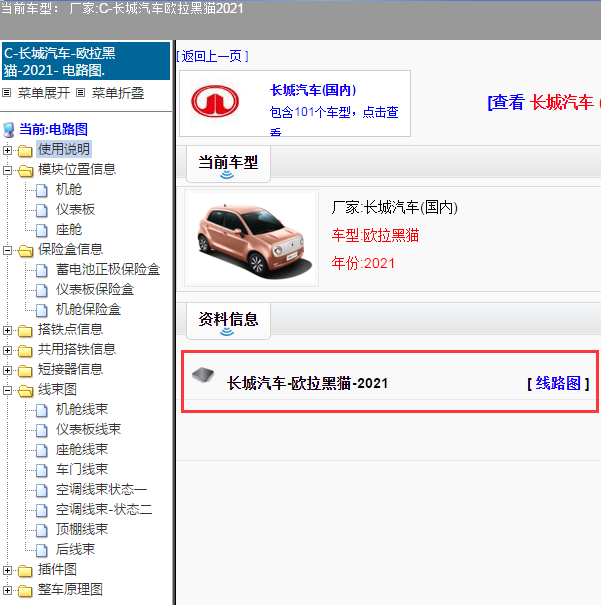Expand the 插件图 tree node
This screenshot has height=605, width=601.
pyautogui.click(x=7, y=571)
